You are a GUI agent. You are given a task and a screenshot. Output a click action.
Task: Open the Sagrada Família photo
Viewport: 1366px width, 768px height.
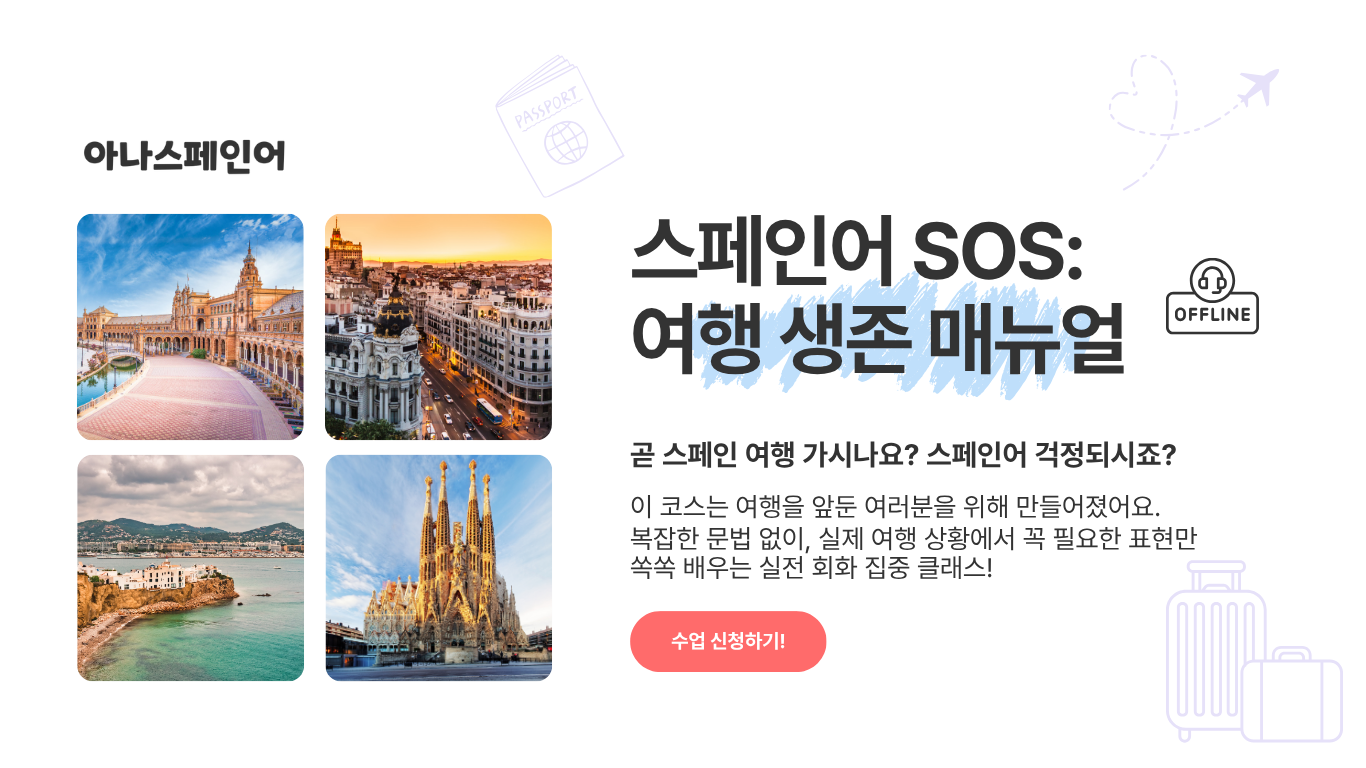(x=438, y=568)
